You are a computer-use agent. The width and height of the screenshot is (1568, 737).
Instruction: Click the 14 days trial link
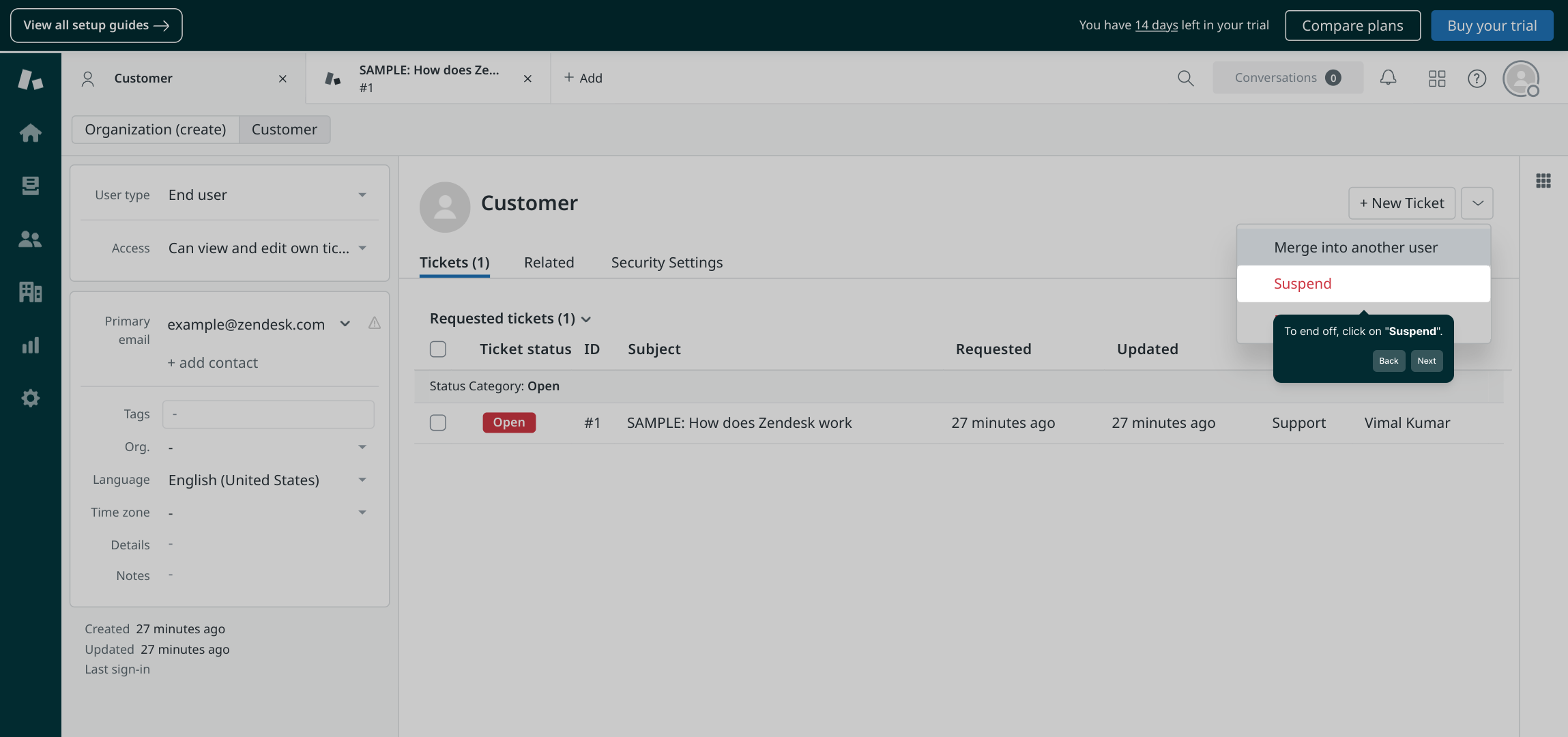tap(1157, 25)
